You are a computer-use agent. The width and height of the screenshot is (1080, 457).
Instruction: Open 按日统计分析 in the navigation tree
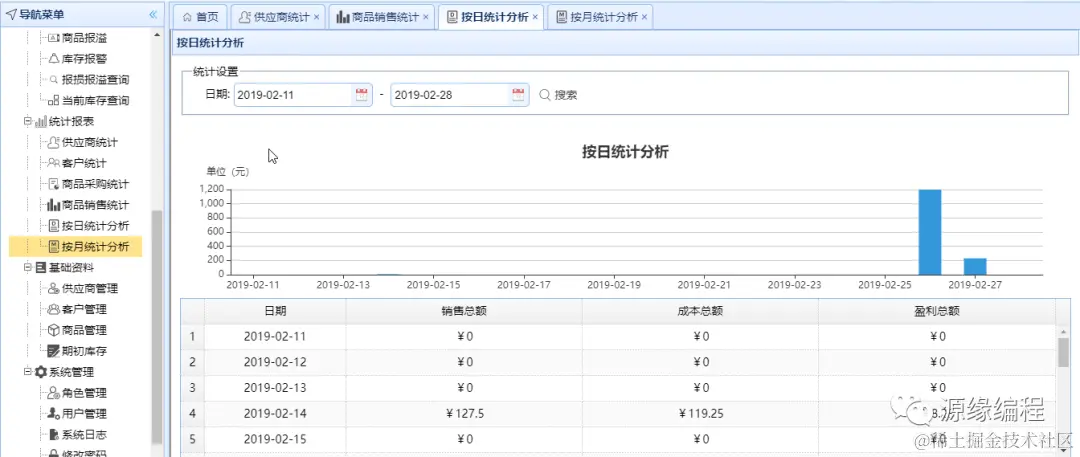(88, 225)
